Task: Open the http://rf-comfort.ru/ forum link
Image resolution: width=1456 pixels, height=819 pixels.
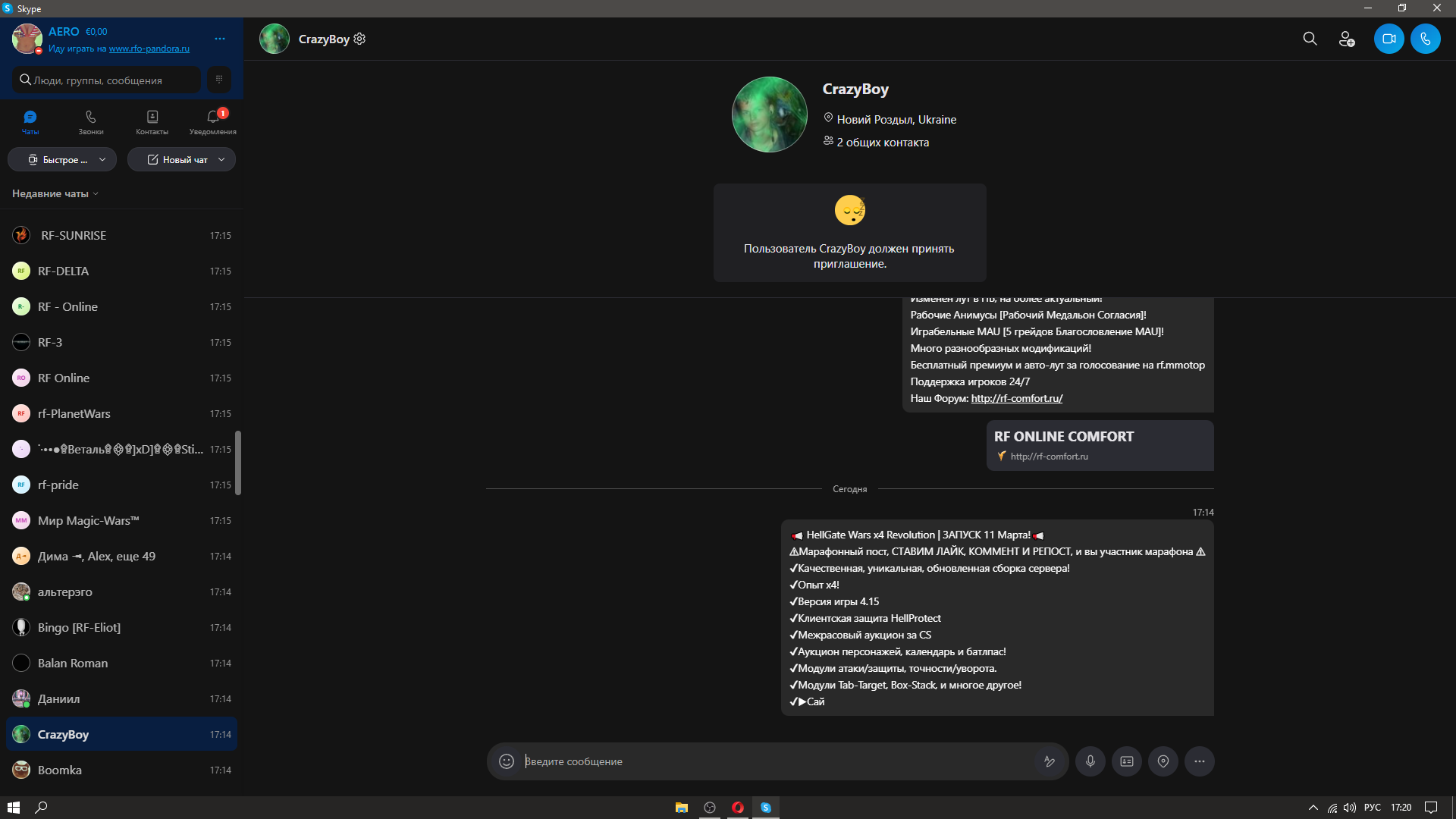Action: pyautogui.click(x=1016, y=398)
